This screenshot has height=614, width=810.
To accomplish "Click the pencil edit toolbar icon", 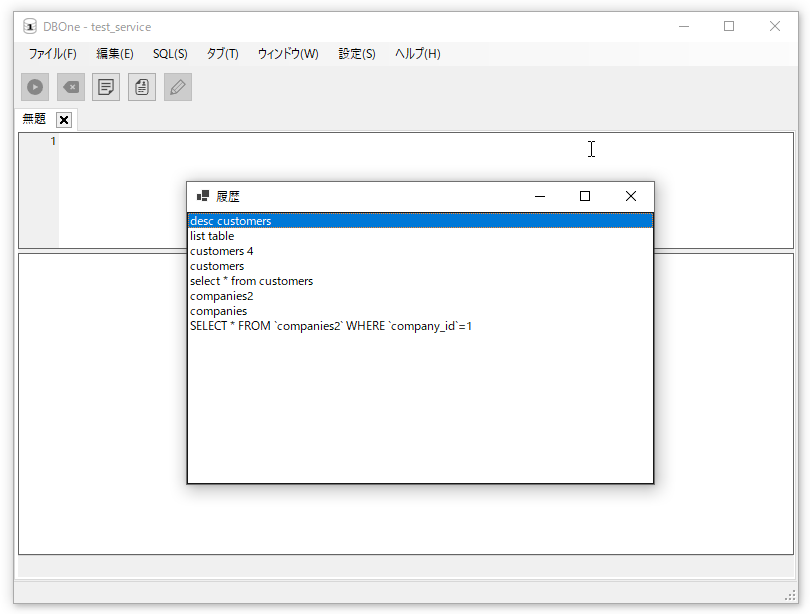I will 178,87.
